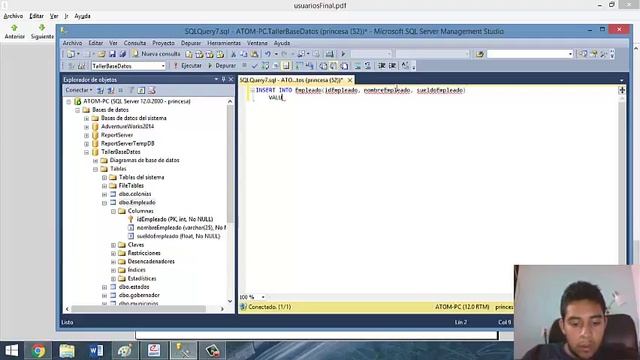Screen dimensions: 640x360
Task: Click the Siguiente arrow in the PDF viewer window
Action: coord(42,31)
